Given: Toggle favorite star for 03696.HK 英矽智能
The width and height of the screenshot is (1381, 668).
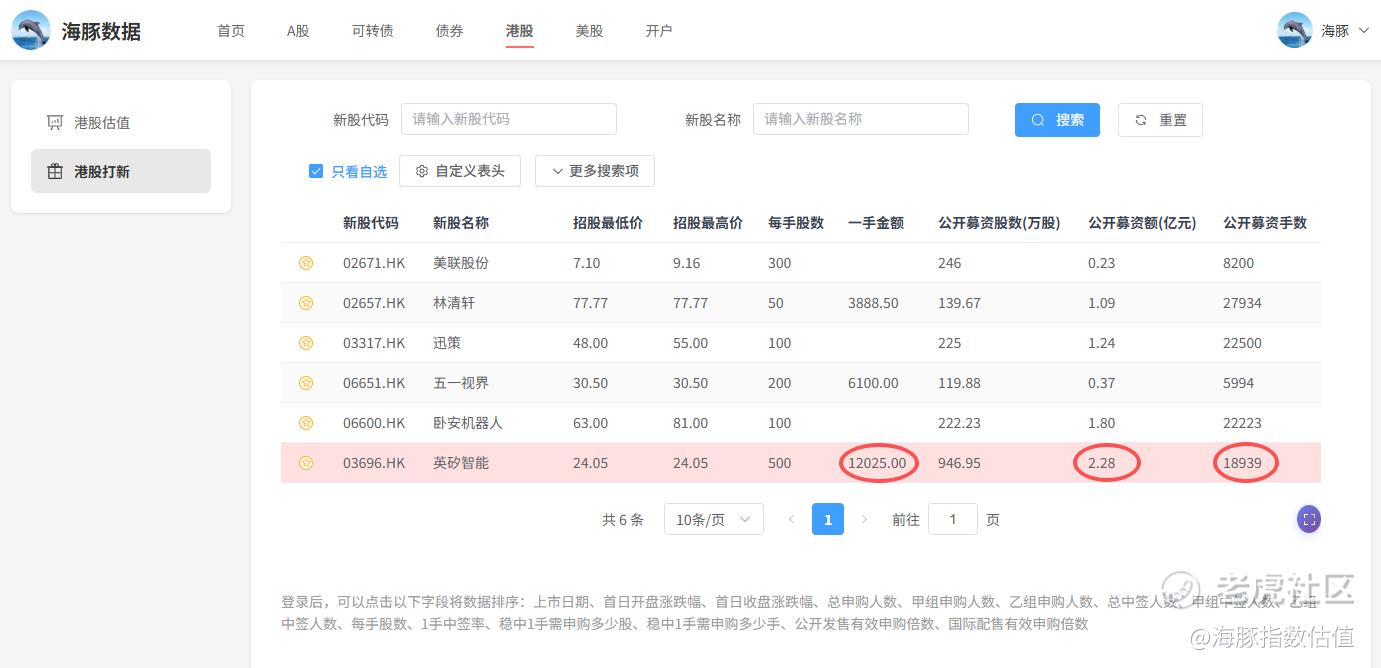Looking at the screenshot, I should click(306, 463).
